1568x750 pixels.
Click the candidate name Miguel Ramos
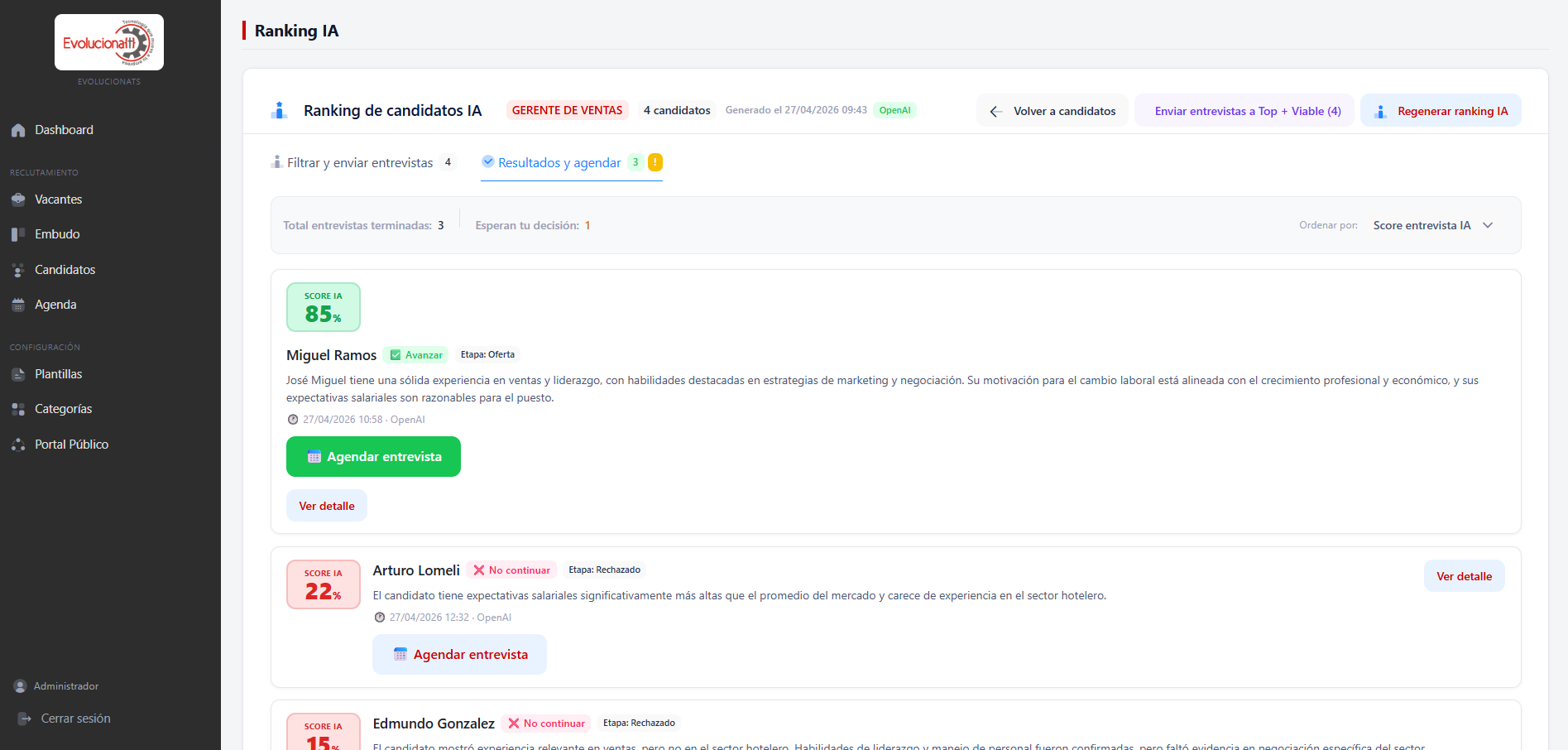point(331,355)
